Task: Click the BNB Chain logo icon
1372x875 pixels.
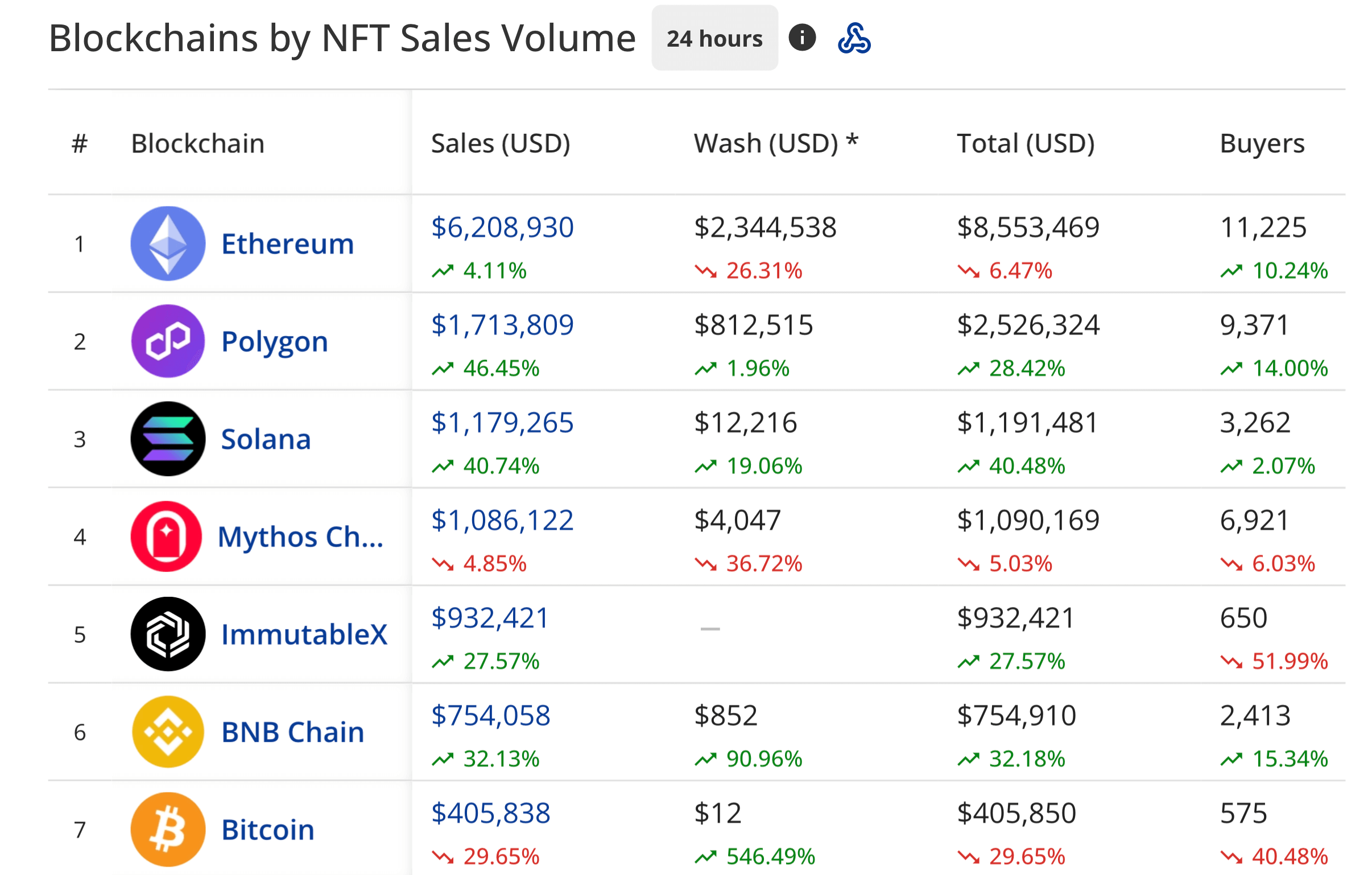Action: point(167,732)
